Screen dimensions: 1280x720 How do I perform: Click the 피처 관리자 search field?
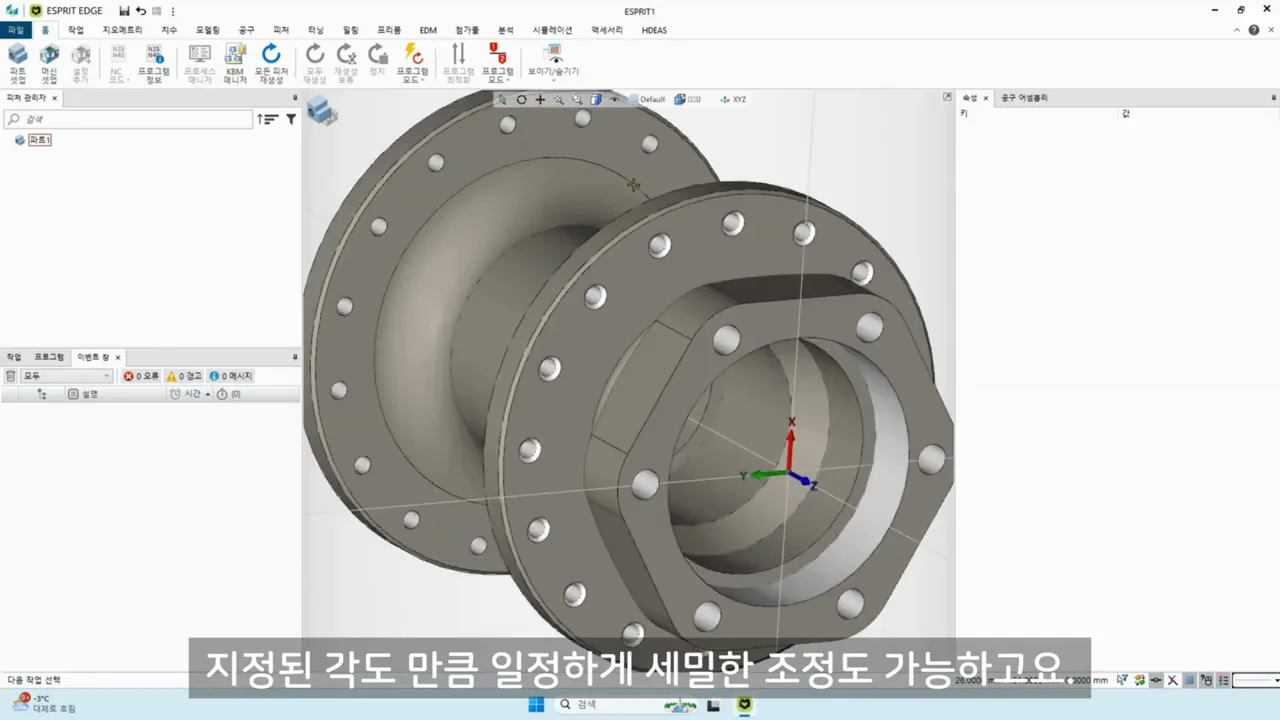[128, 119]
